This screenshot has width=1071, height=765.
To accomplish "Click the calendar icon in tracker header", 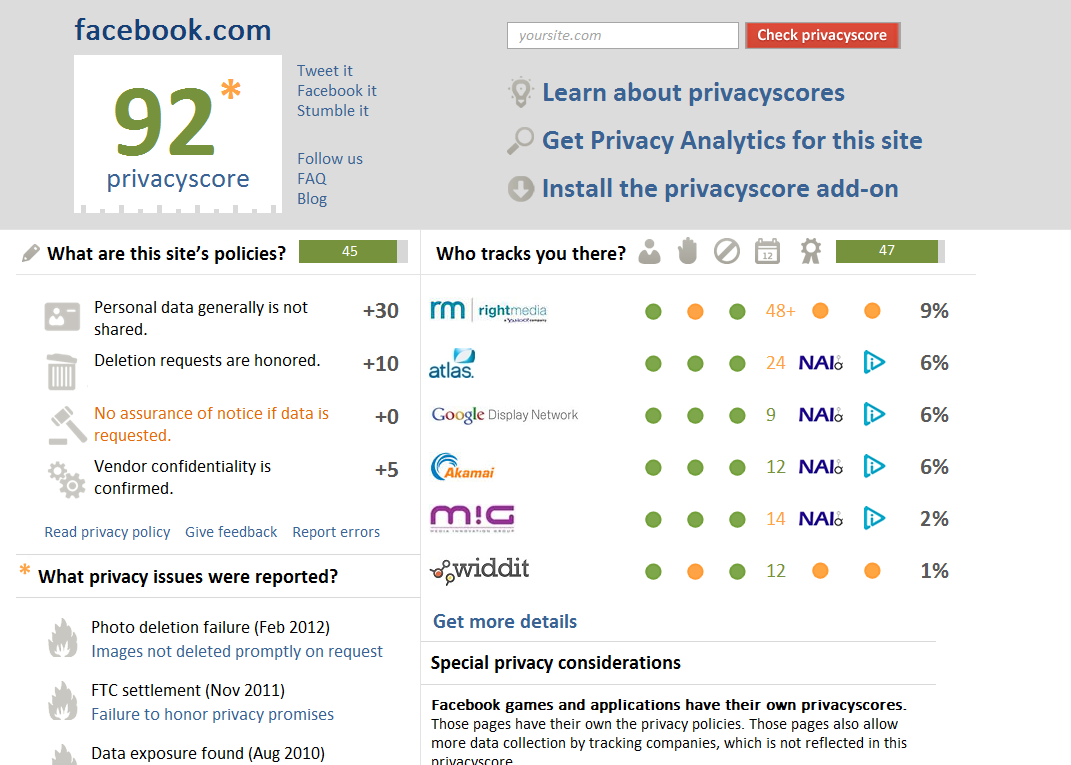I will click(768, 251).
